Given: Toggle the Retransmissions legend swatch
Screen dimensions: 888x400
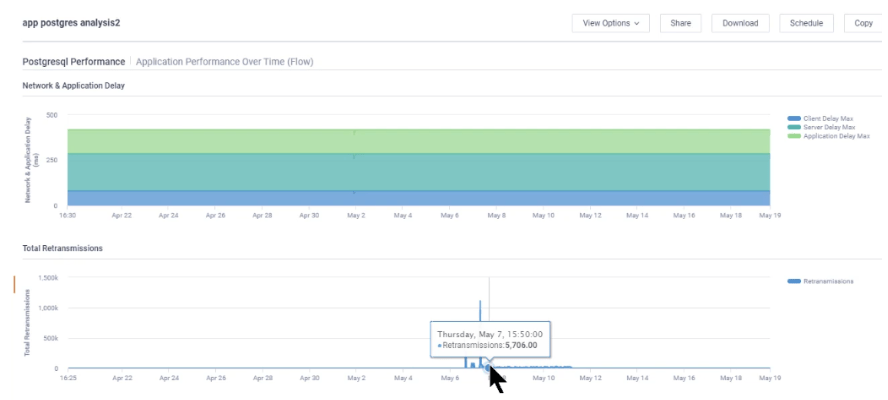Looking at the screenshot, I should tap(794, 282).
